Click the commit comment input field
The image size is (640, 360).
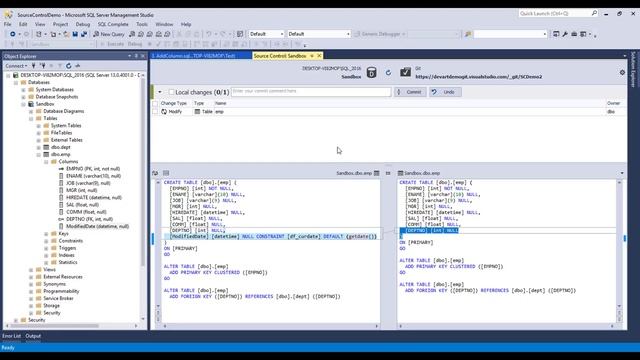(311, 92)
